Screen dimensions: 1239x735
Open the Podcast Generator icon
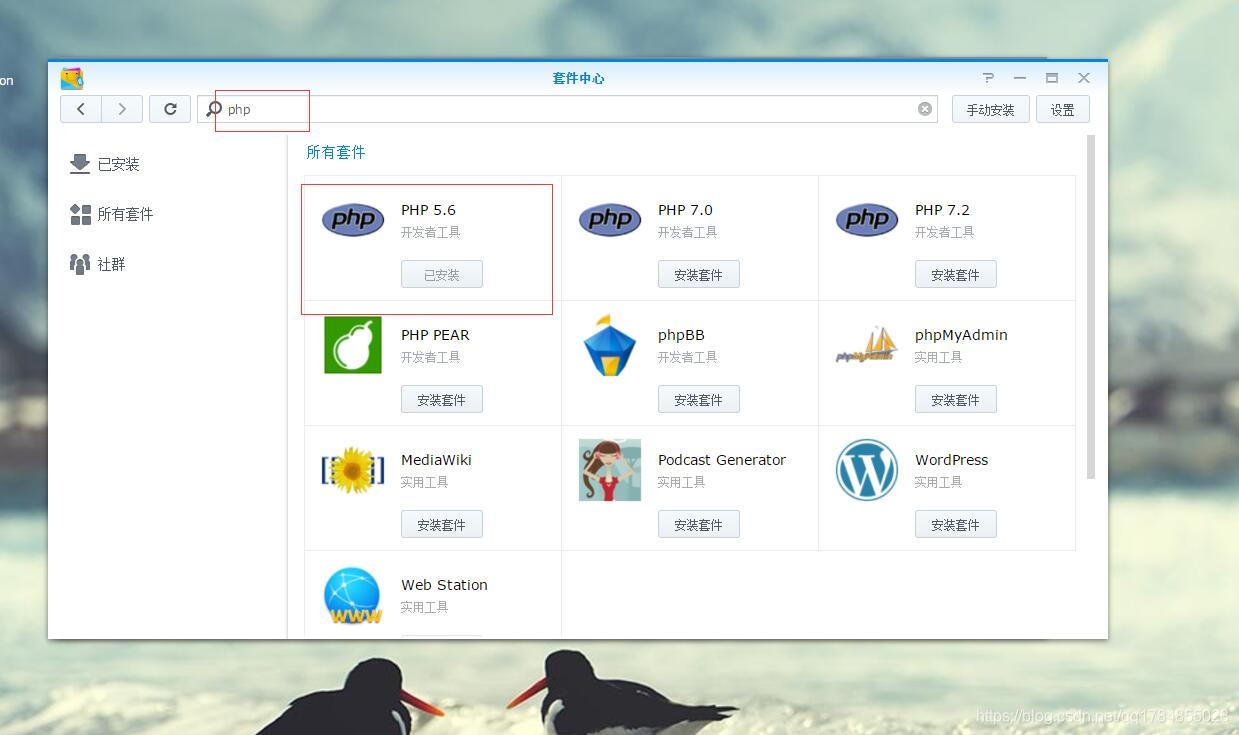point(609,470)
